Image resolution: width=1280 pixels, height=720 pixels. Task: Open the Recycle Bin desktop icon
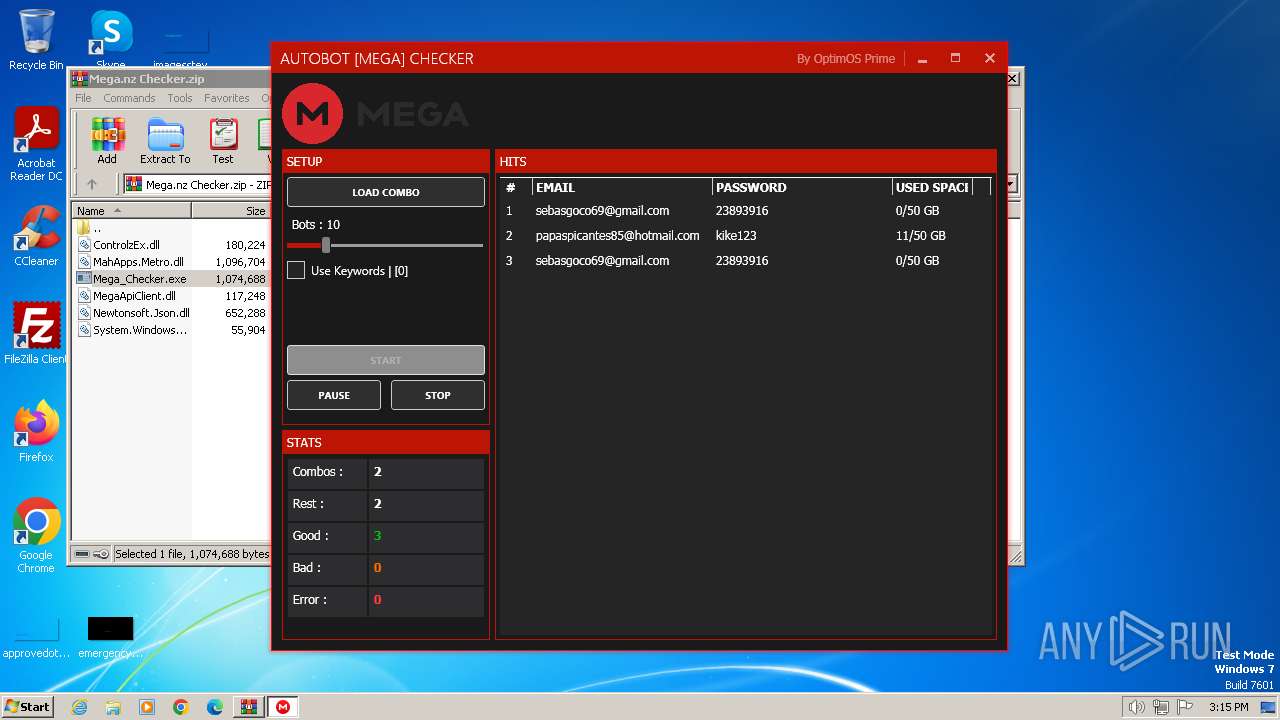click(x=36, y=40)
